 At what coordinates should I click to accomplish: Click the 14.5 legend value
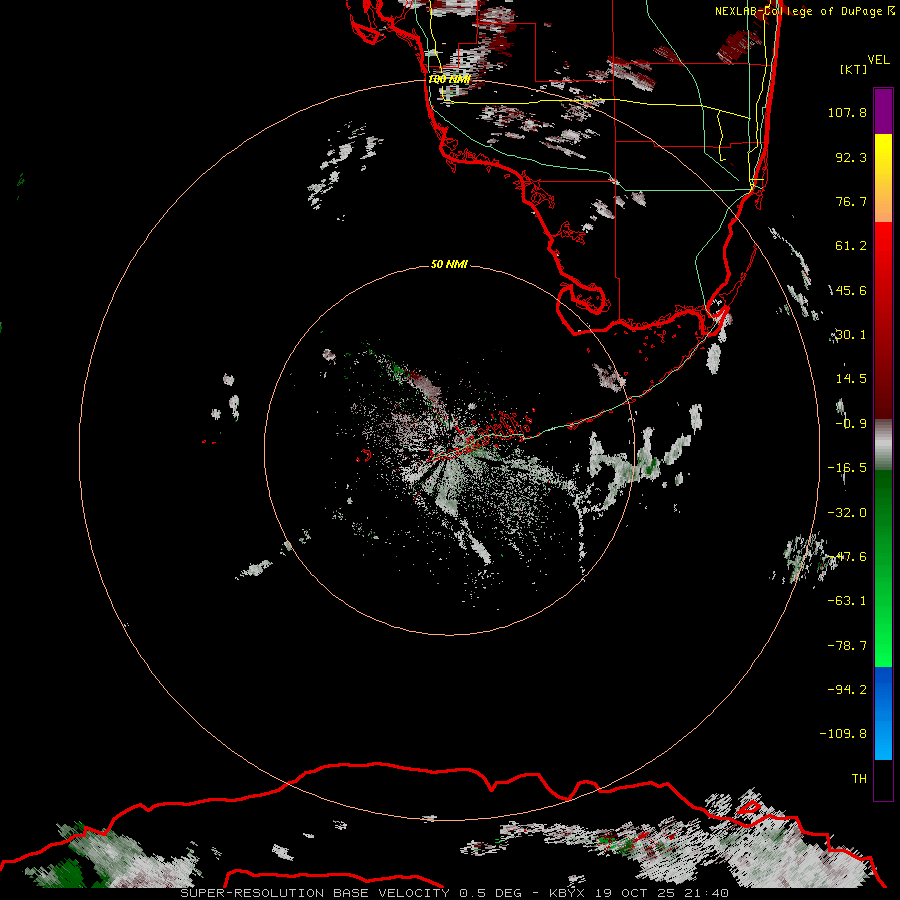[851, 379]
